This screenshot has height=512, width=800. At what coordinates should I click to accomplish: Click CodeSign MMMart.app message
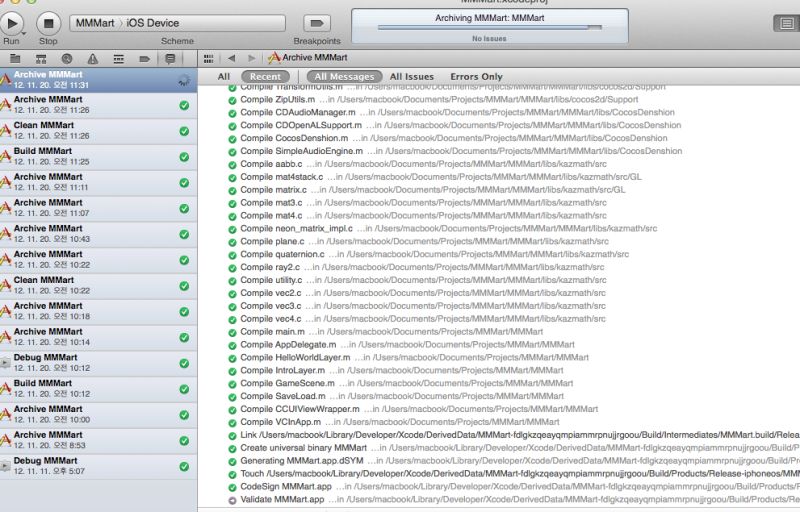(514, 487)
